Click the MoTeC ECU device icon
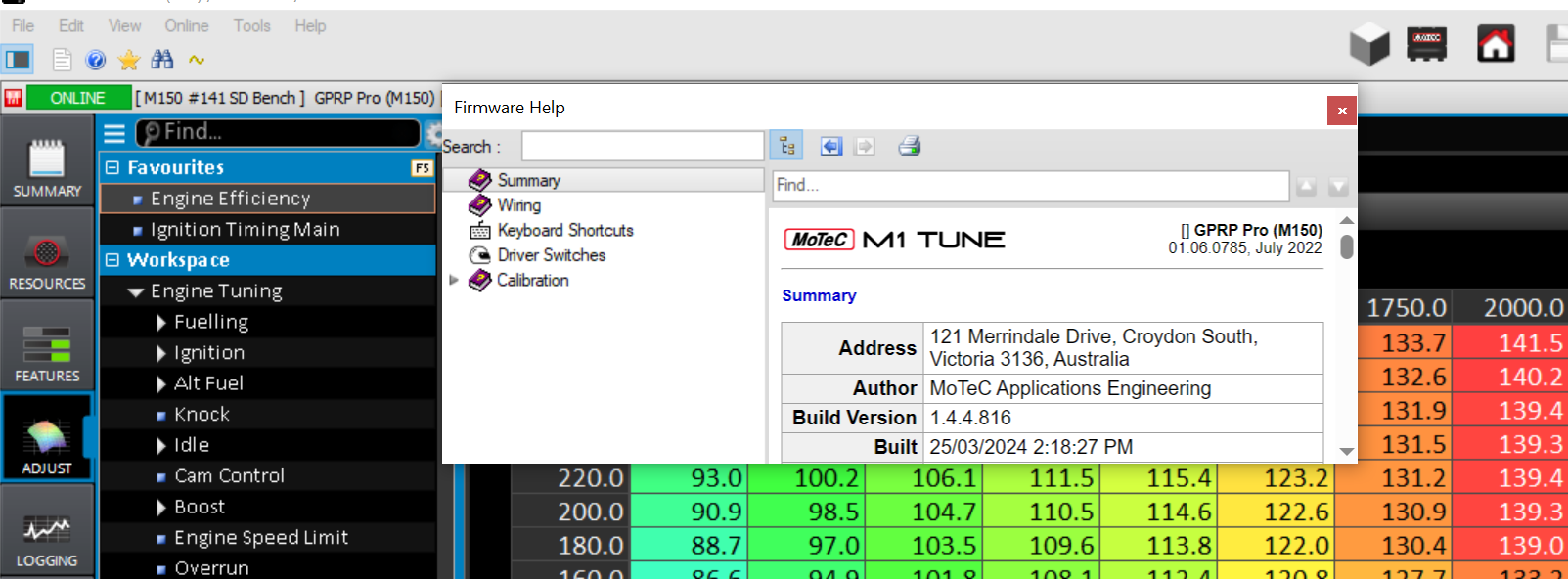The width and height of the screenshot is (1568, 579). (x=1426, y=44)
